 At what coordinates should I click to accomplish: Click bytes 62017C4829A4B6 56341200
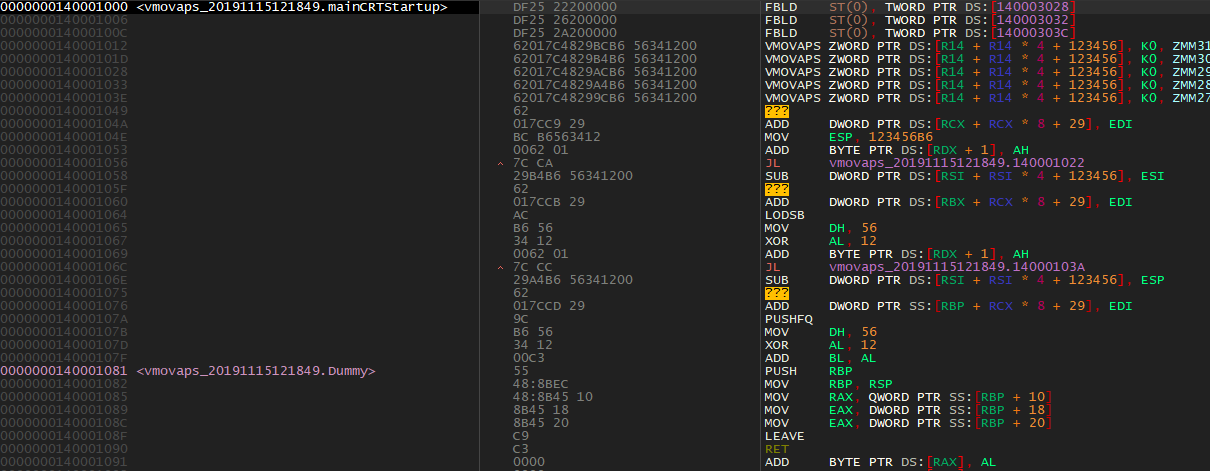(x=605, y=85)
